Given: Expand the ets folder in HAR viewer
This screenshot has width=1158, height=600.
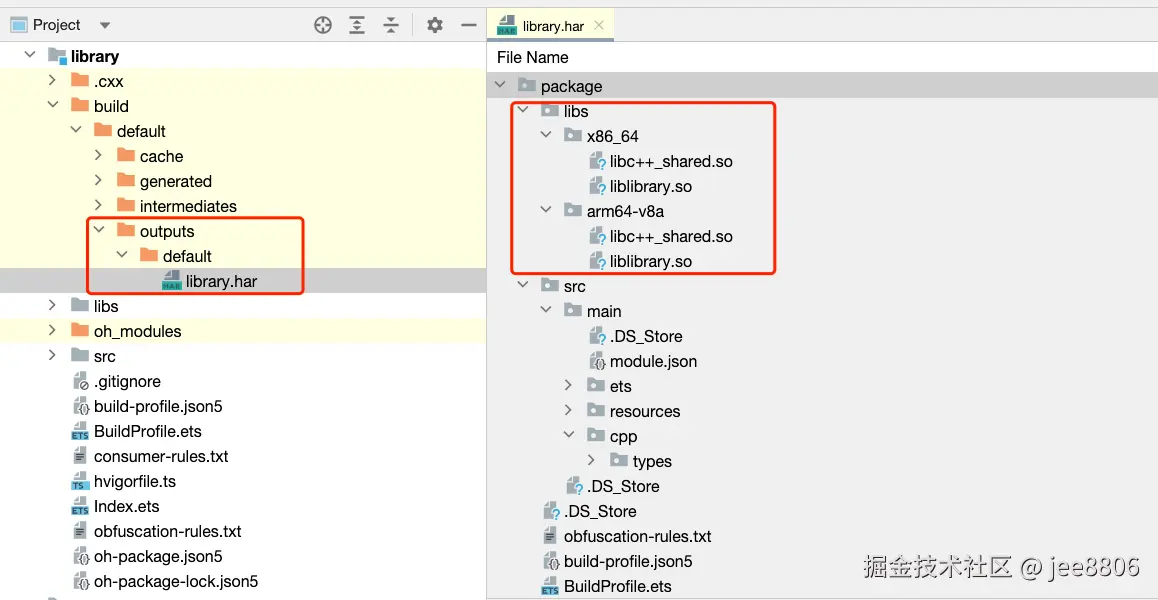Looking at the screenshot, I should tap(569, 386).
